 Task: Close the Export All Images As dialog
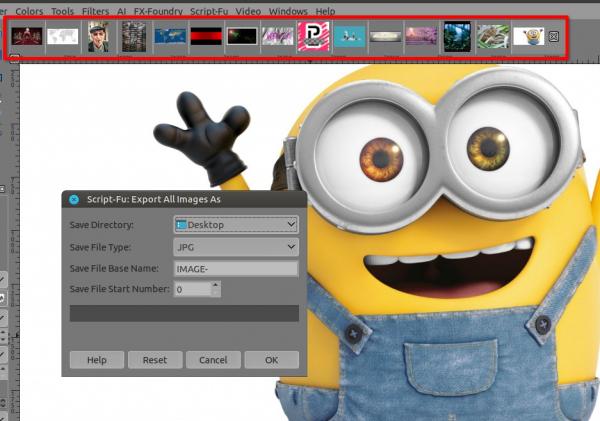click(74, 199)
